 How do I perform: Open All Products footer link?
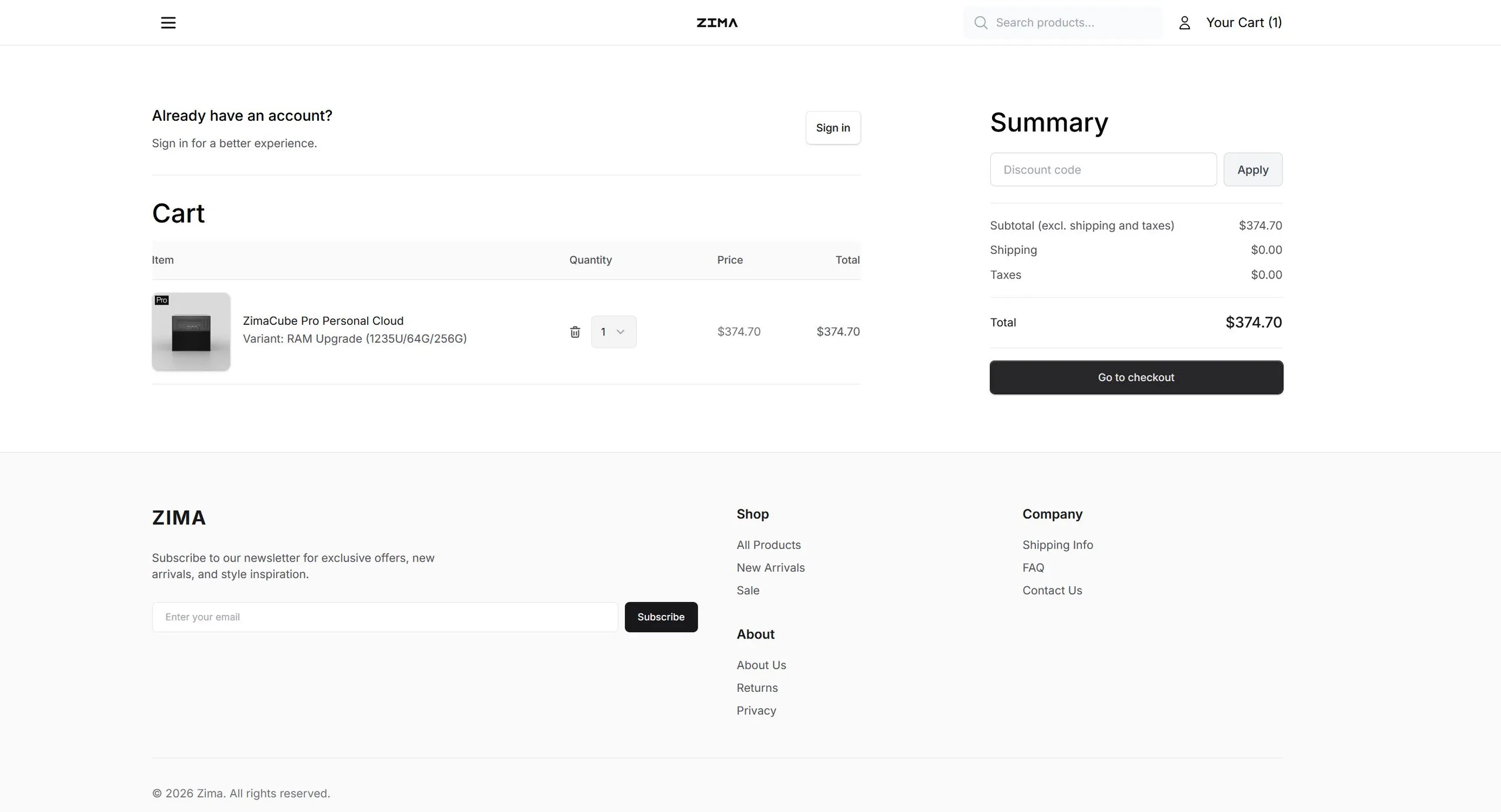point(768,545)
